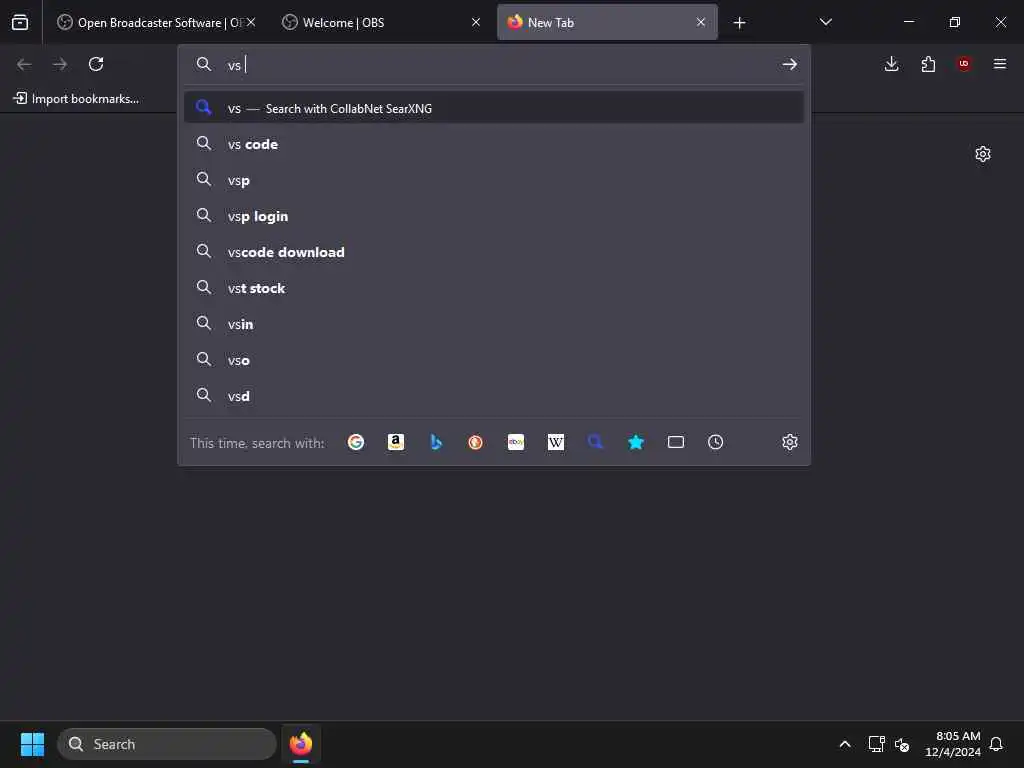This screenshot has width=1024, height=768.
Task: Open Firefox View recent browsing button
Action: (20, 22)
